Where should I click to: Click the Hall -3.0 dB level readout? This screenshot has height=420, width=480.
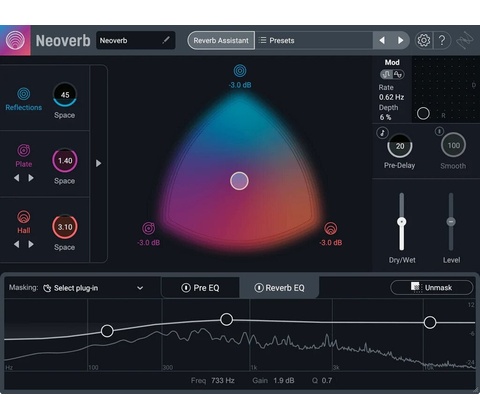pyautogui.click(x=331, y=242)
